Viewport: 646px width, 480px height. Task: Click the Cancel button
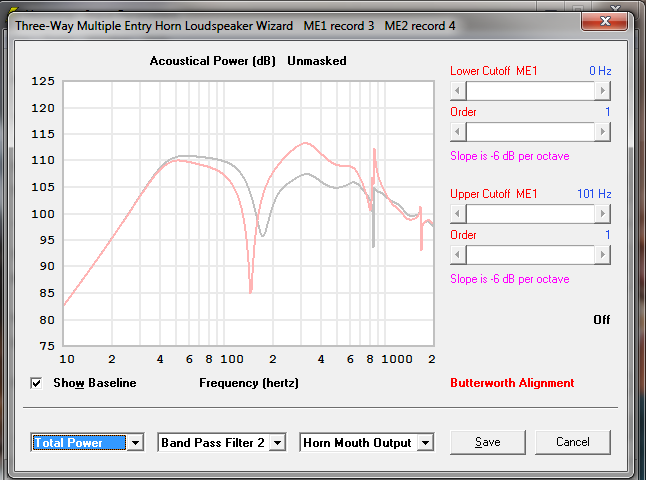(573, 442)
